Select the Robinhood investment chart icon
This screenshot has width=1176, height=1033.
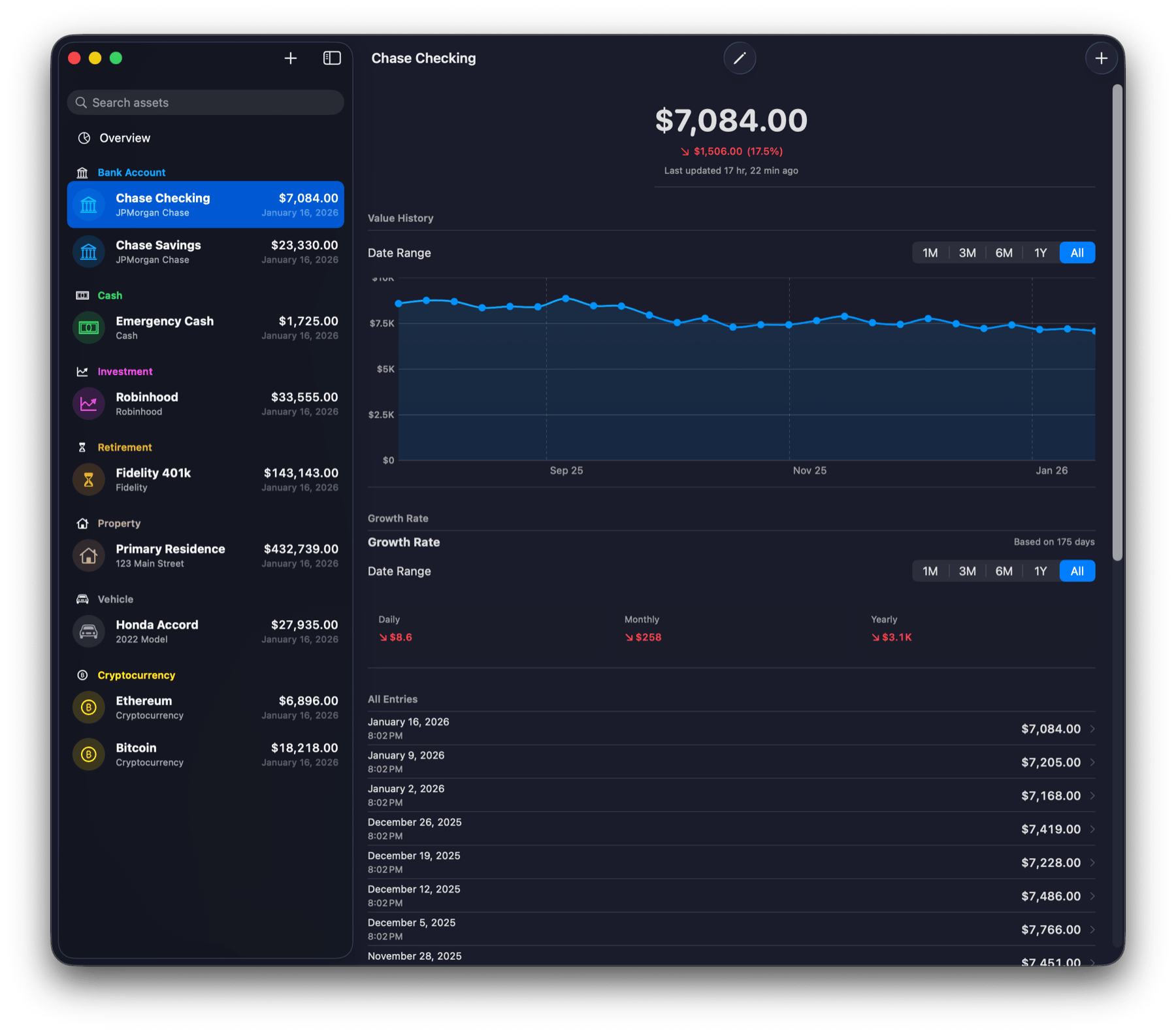click(x=88, y=403)
